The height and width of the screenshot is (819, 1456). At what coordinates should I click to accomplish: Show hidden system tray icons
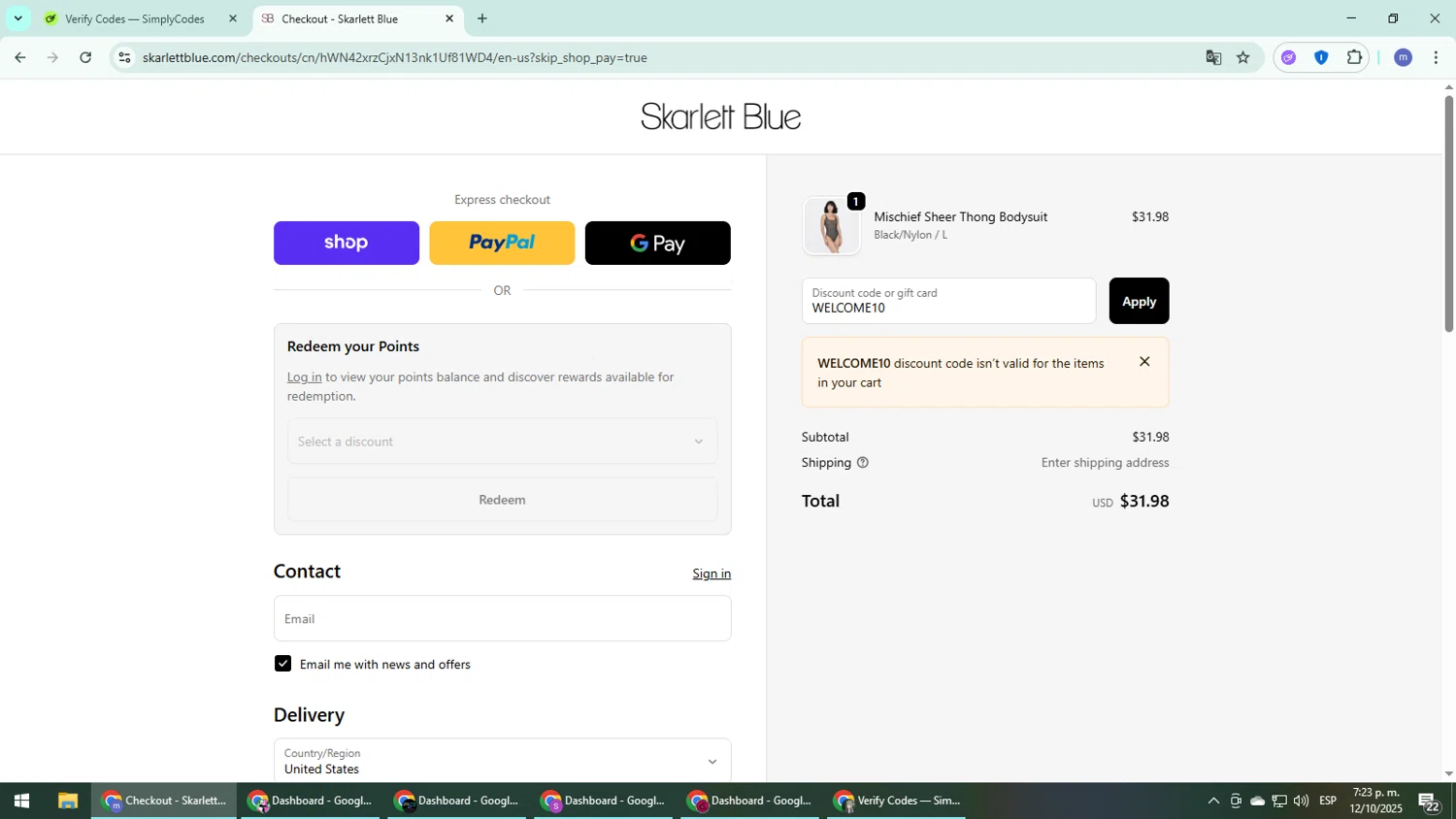pos(1212,802)
